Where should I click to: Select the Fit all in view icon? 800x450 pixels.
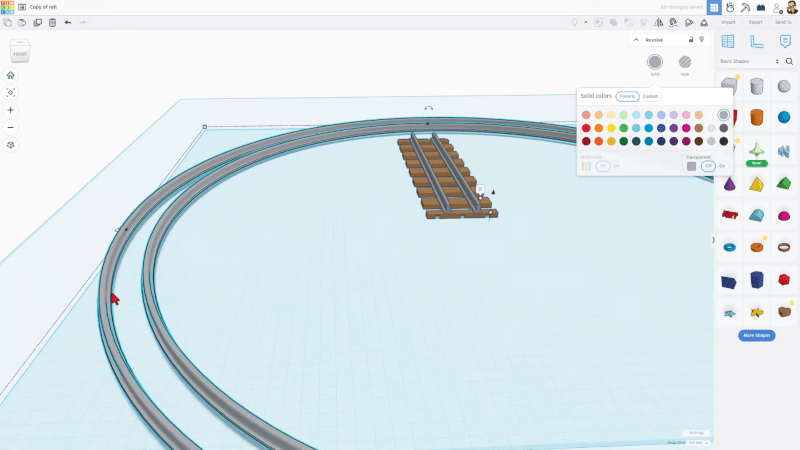coord(10,92)
